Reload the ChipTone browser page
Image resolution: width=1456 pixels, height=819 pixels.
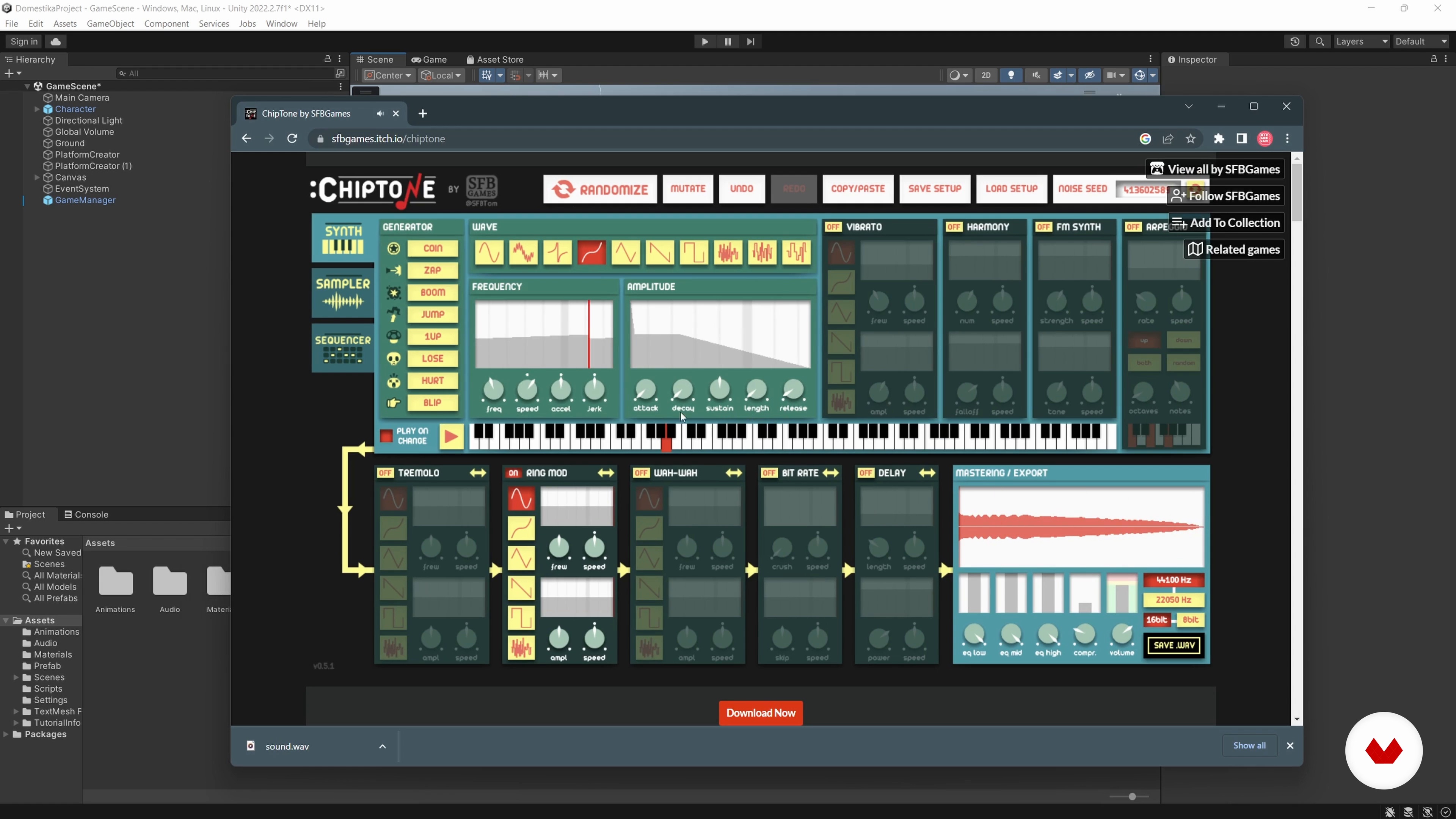[x=292, y=138]
